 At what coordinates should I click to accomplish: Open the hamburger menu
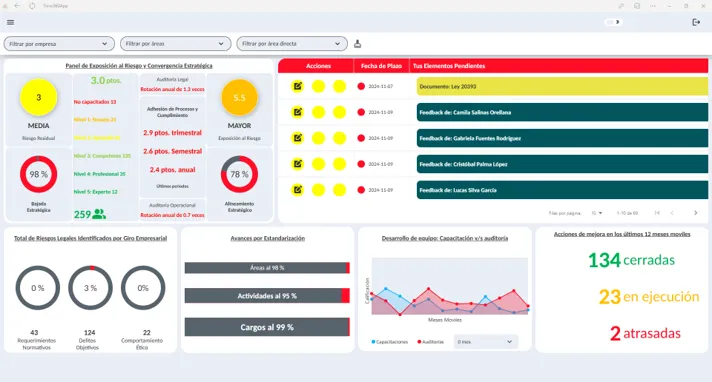pyautogui.click(x=10, y=22)
